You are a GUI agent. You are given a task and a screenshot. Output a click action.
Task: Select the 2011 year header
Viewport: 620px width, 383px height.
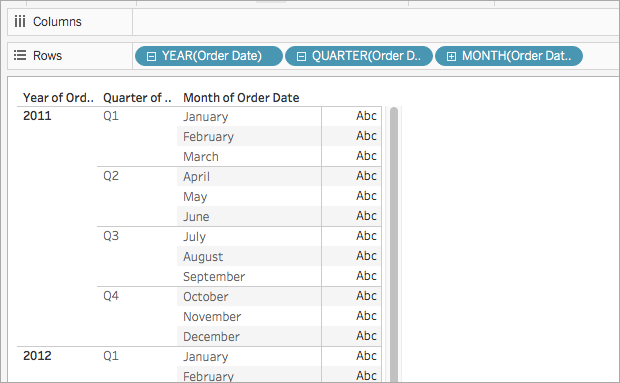coord(37,116)
